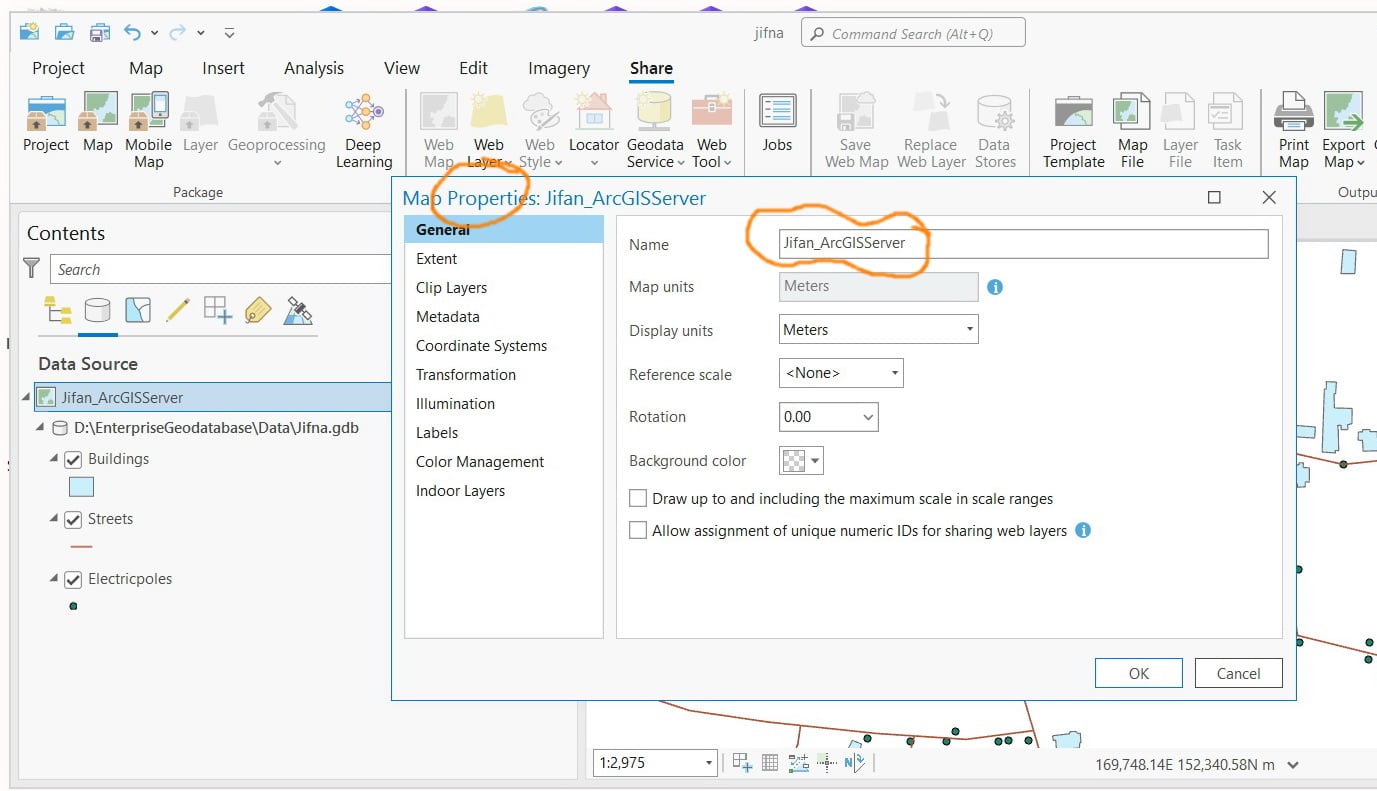Viewport: 1377px width, 791px height.
Task: Open Data Stores manager icon
Action: 995,112
